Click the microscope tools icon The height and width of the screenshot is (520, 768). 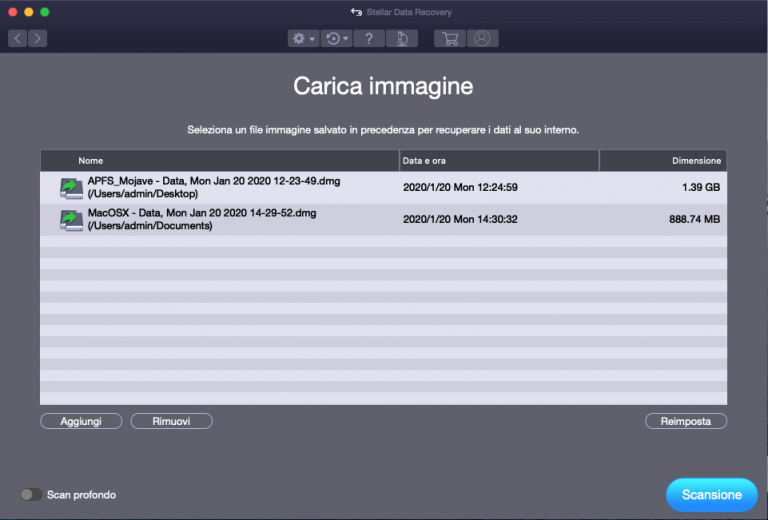pos(402,38)
